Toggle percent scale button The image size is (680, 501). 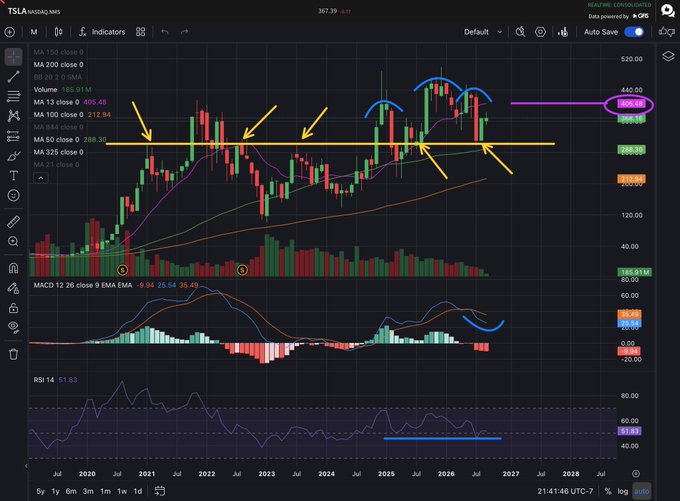[x=608, y=491]
